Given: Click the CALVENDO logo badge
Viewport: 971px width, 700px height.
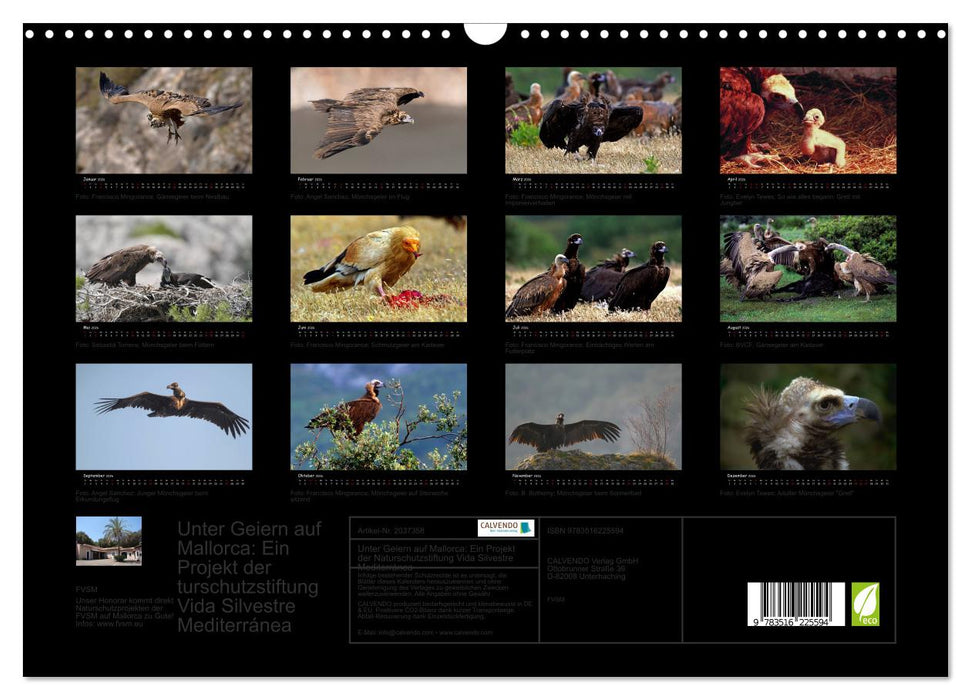Looking at the screenshot, I should pos(505,528).
